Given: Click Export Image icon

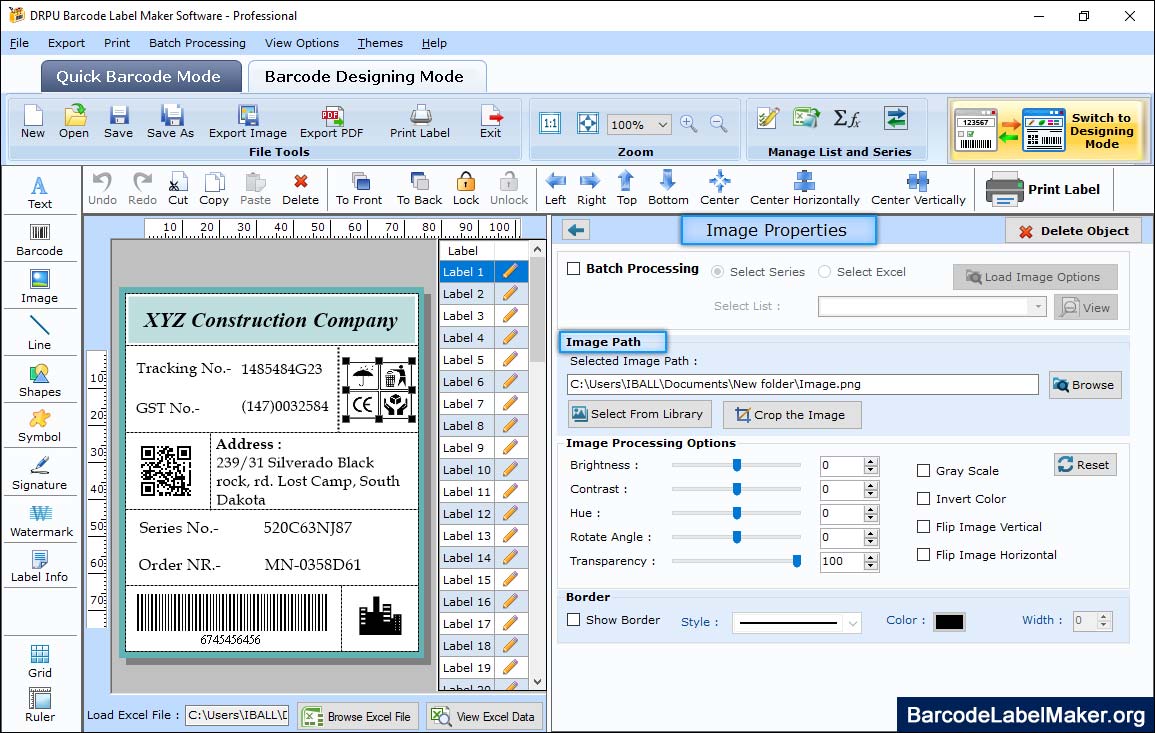Looking at the screenshot, I should [x=248, y=122].
